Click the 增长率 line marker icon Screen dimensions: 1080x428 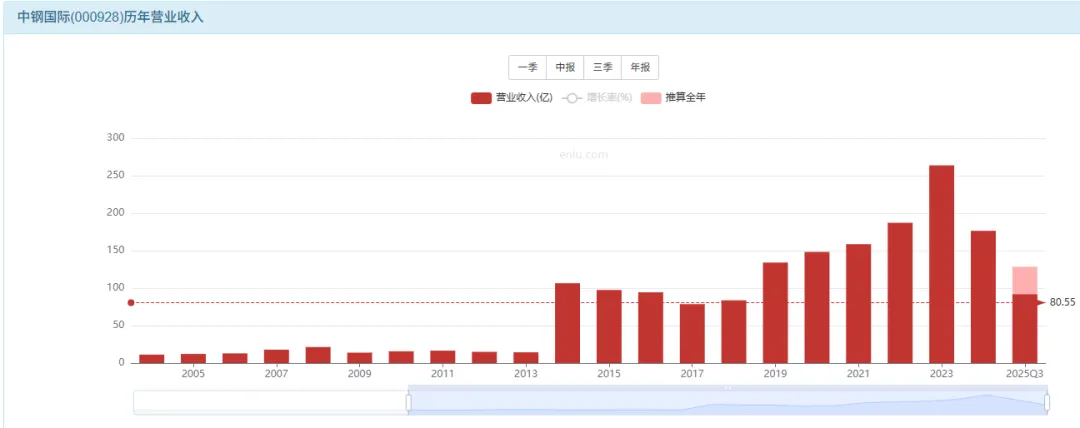click(x=572, y=98)
